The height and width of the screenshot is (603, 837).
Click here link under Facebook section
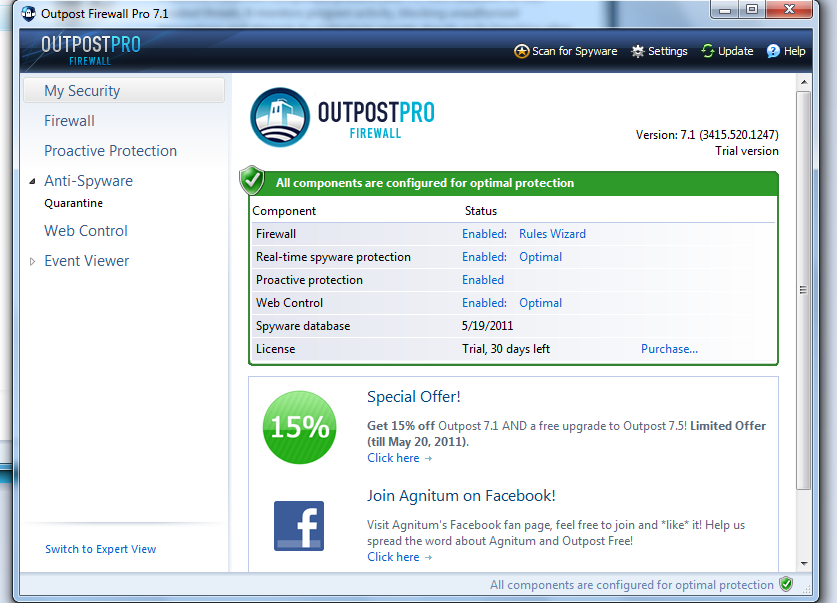399,557
